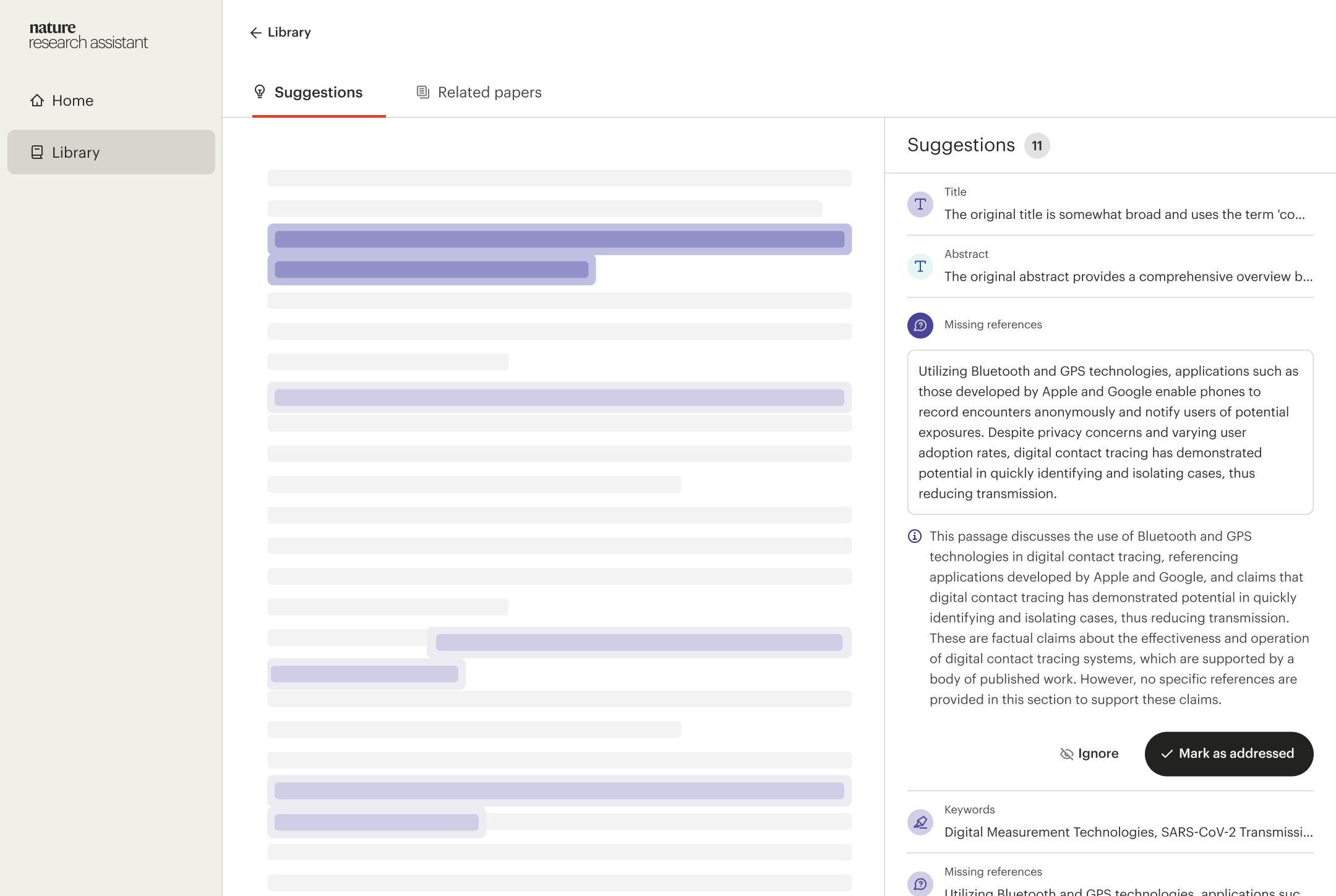Expand the Abstract suggestion row
Viewport: 1336px width, 896px height.
1128,276
